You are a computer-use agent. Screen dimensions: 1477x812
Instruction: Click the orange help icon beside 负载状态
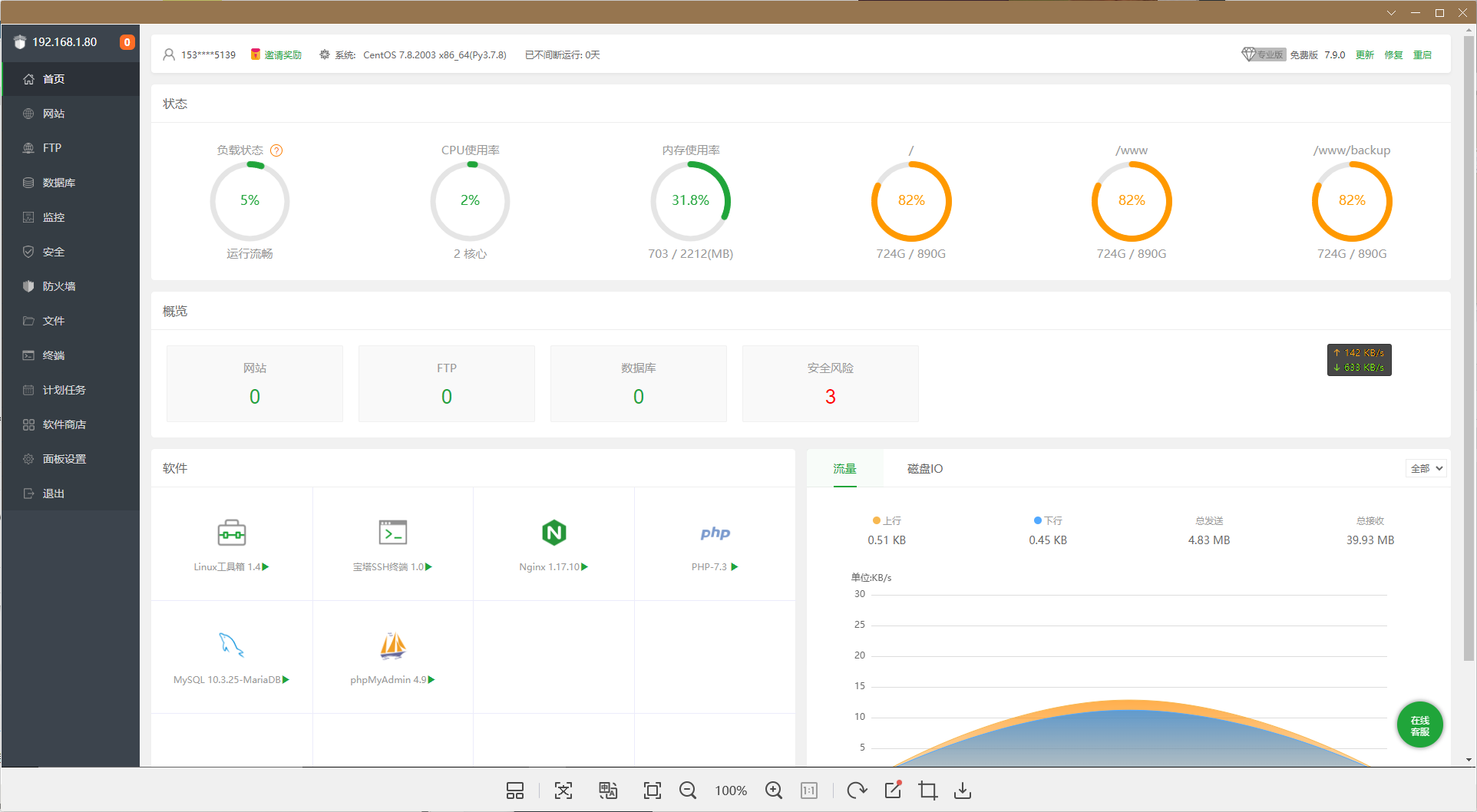click(x=276, y=150)
